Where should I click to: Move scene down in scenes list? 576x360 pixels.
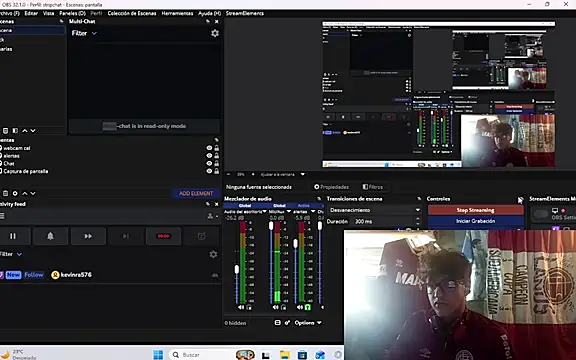click(33, 130)
